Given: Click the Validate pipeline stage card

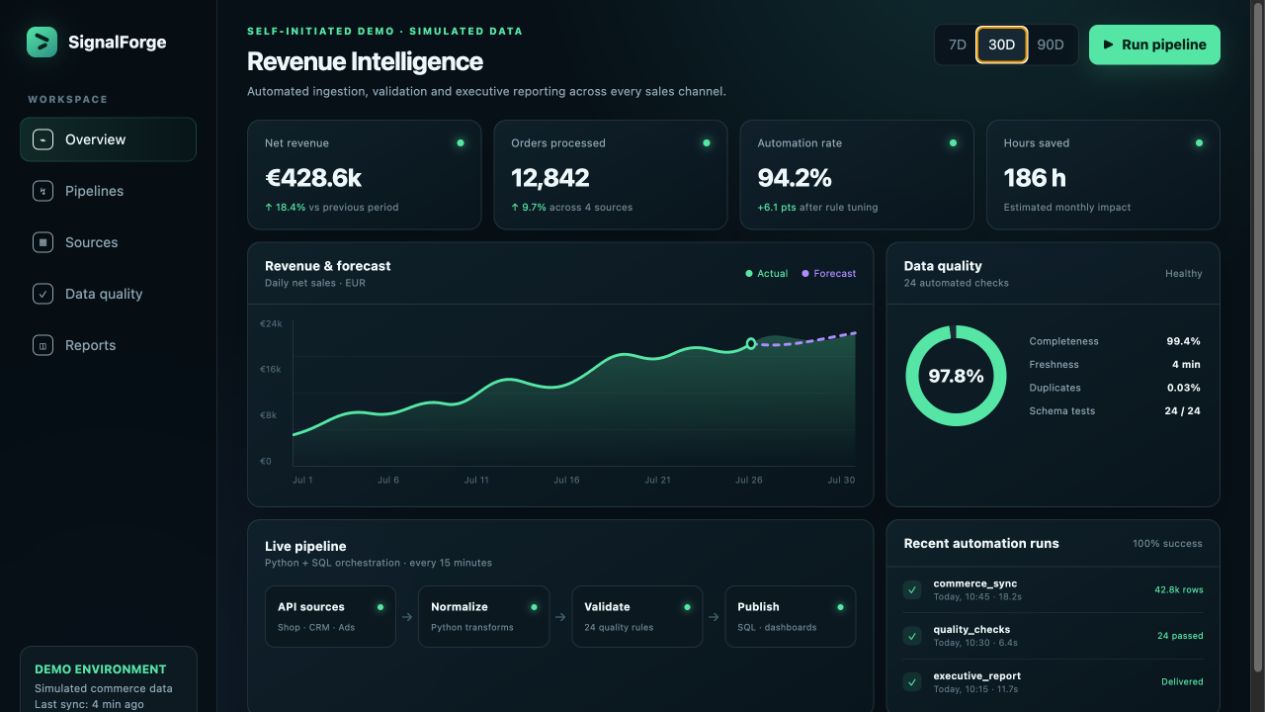Looking at the screenshot, I should click(637, 616).
